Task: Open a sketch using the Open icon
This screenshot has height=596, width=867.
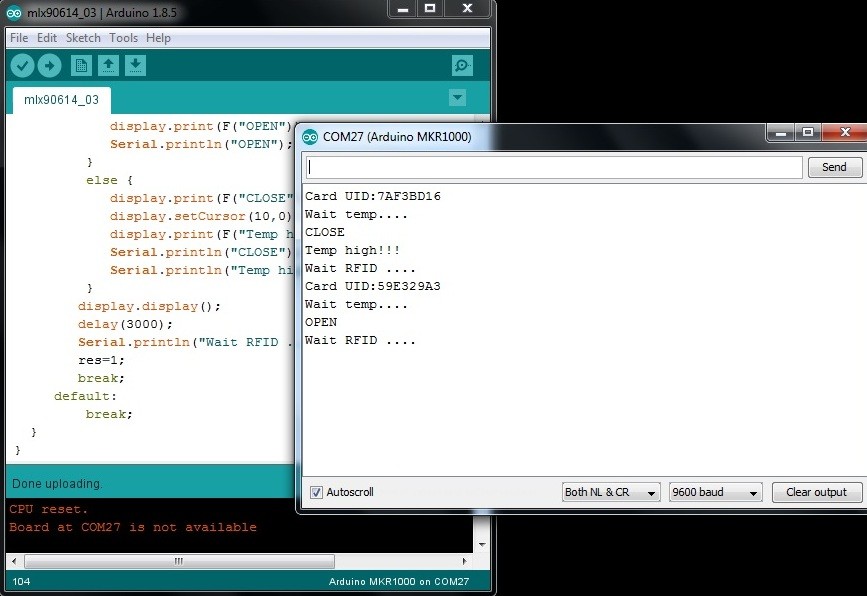Action: click(108, 66)
